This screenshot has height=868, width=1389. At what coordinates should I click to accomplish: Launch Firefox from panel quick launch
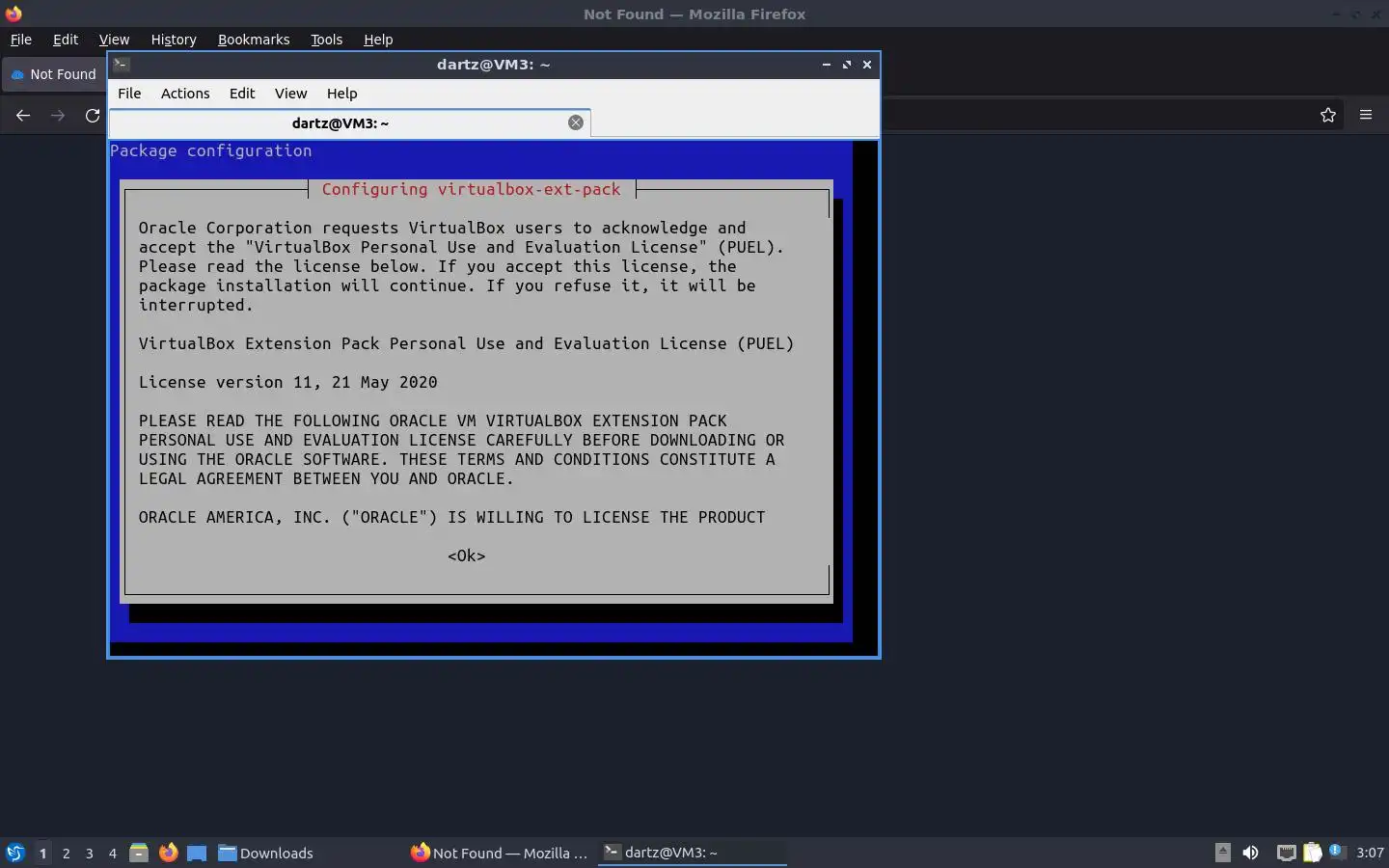[168, 853]
